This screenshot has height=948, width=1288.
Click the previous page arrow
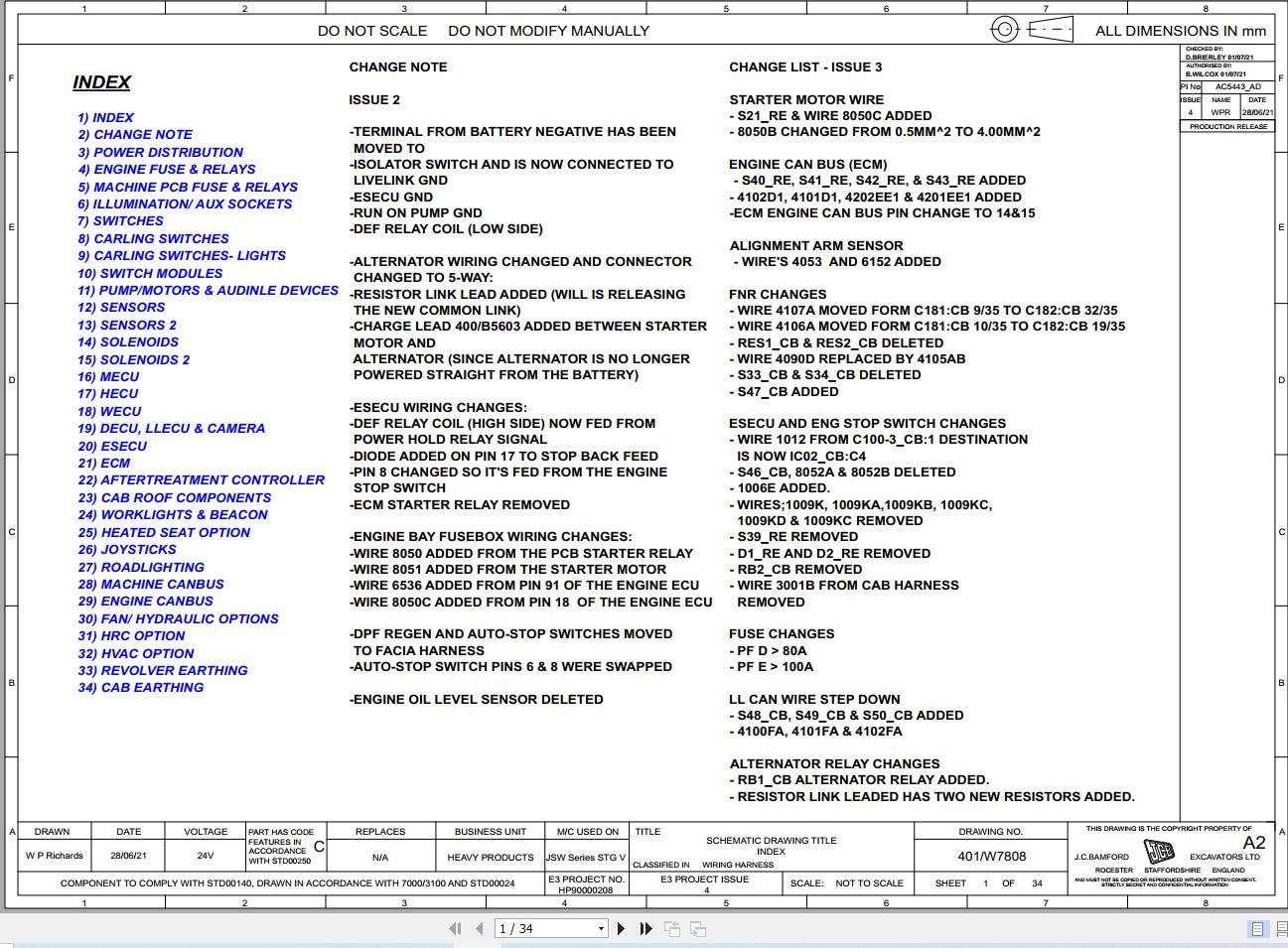point(480,929)
